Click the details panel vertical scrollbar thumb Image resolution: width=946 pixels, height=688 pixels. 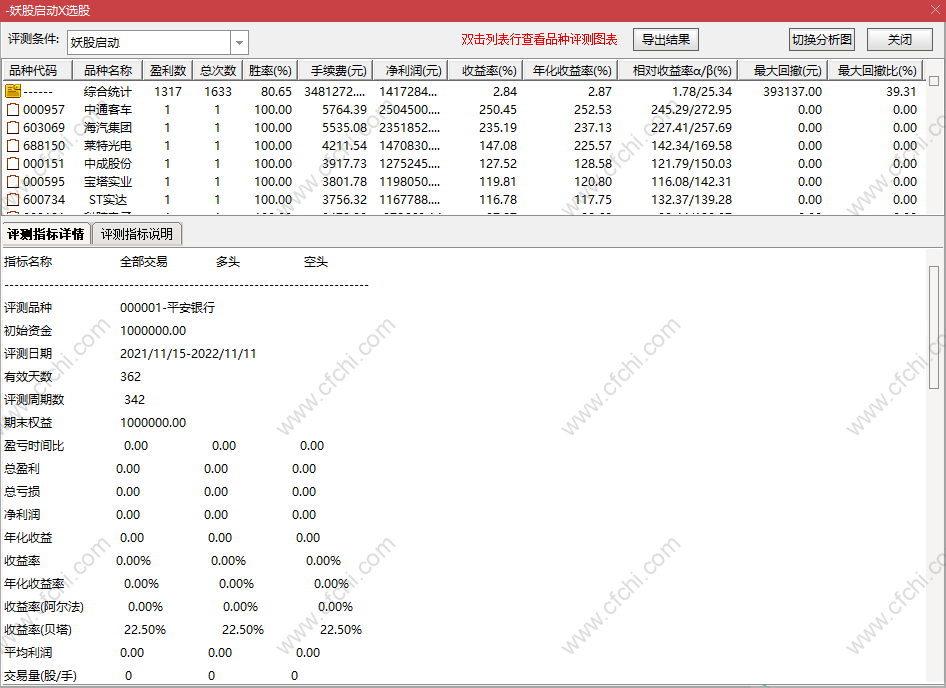(x=934, y=327)
